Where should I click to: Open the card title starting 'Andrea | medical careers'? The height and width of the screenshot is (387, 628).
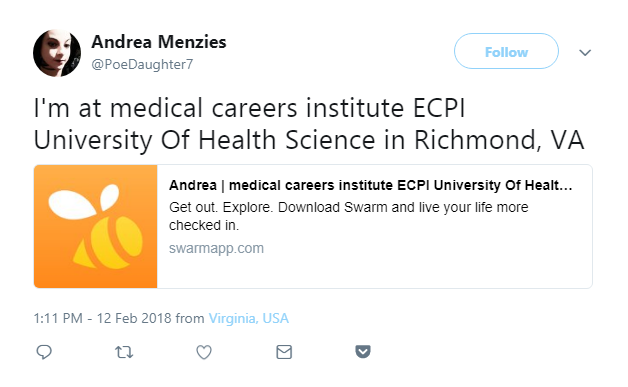pos(370,185)
